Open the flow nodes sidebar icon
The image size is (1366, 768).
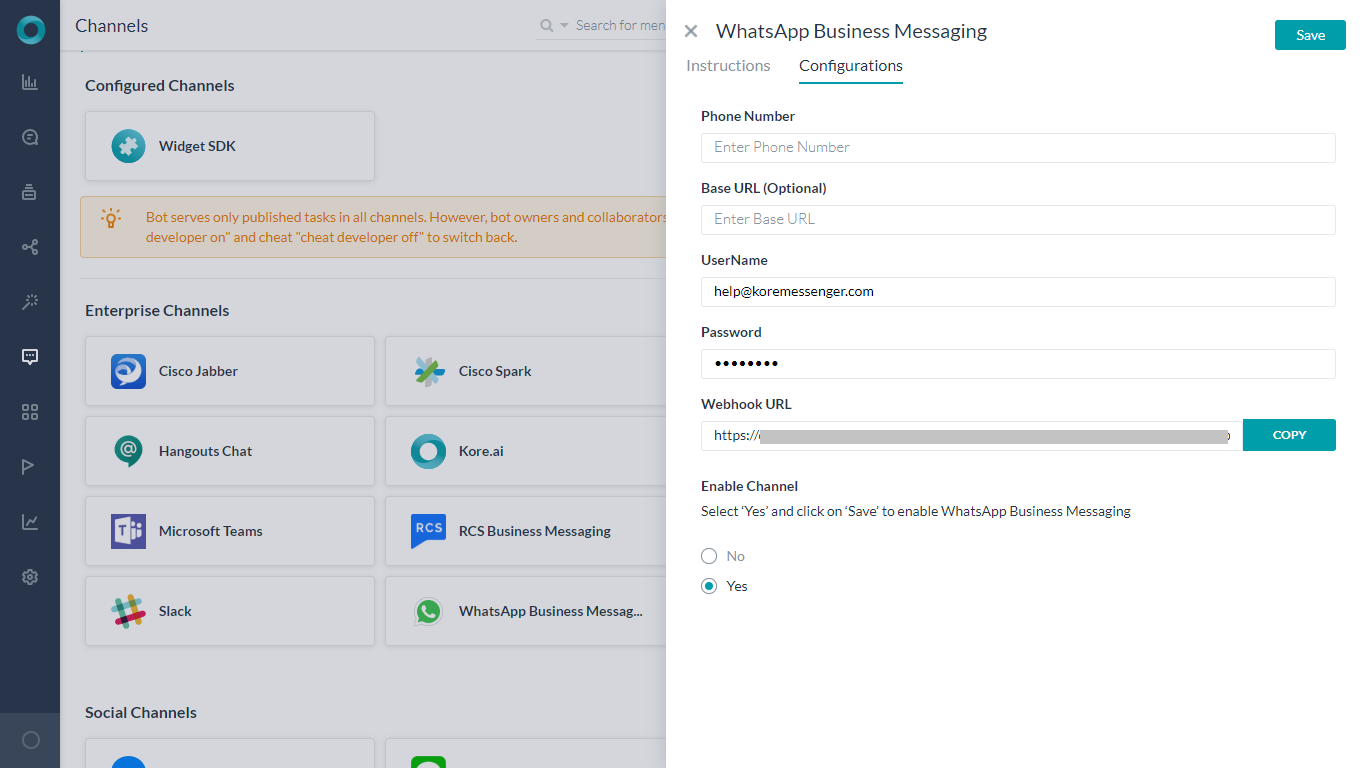30,247
